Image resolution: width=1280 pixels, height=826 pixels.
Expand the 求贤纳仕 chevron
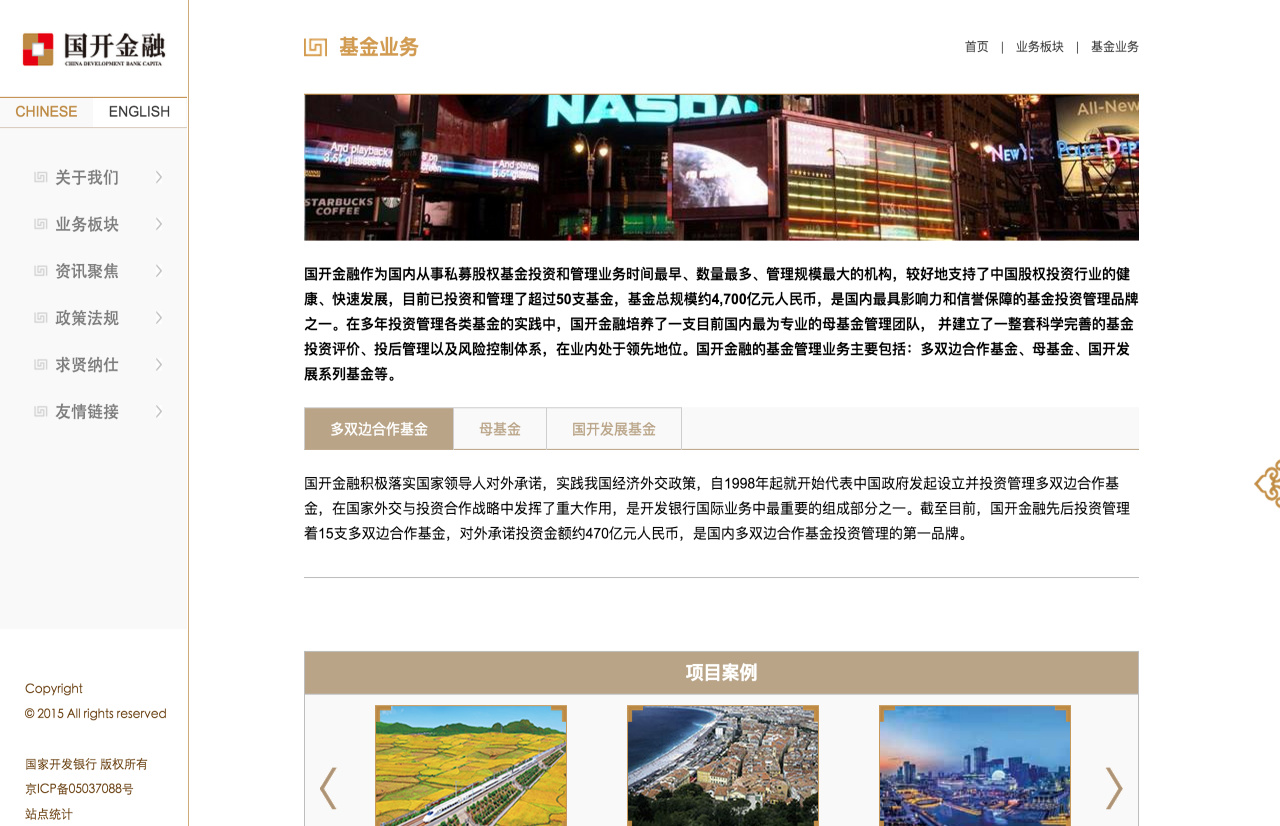[159, 365]
